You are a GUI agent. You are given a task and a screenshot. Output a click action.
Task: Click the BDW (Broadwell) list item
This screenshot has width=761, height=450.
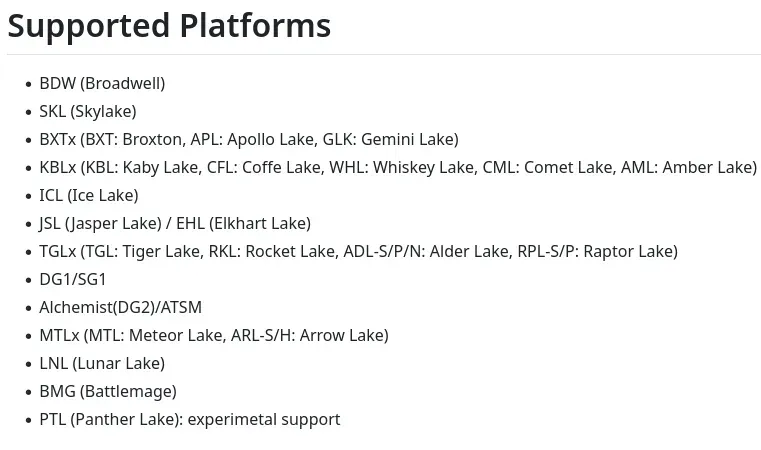pyautogui.click(x=102, y=83)
